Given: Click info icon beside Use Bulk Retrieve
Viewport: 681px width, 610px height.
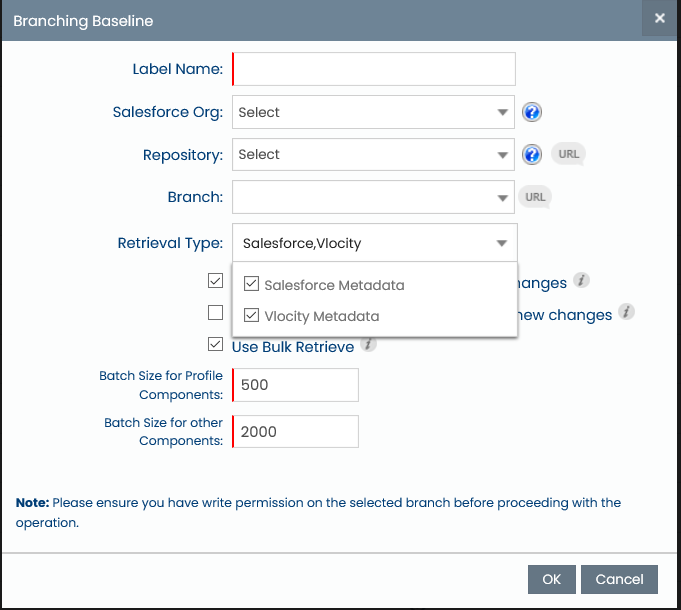Looking at the screenshot, I should coord(368,345).
